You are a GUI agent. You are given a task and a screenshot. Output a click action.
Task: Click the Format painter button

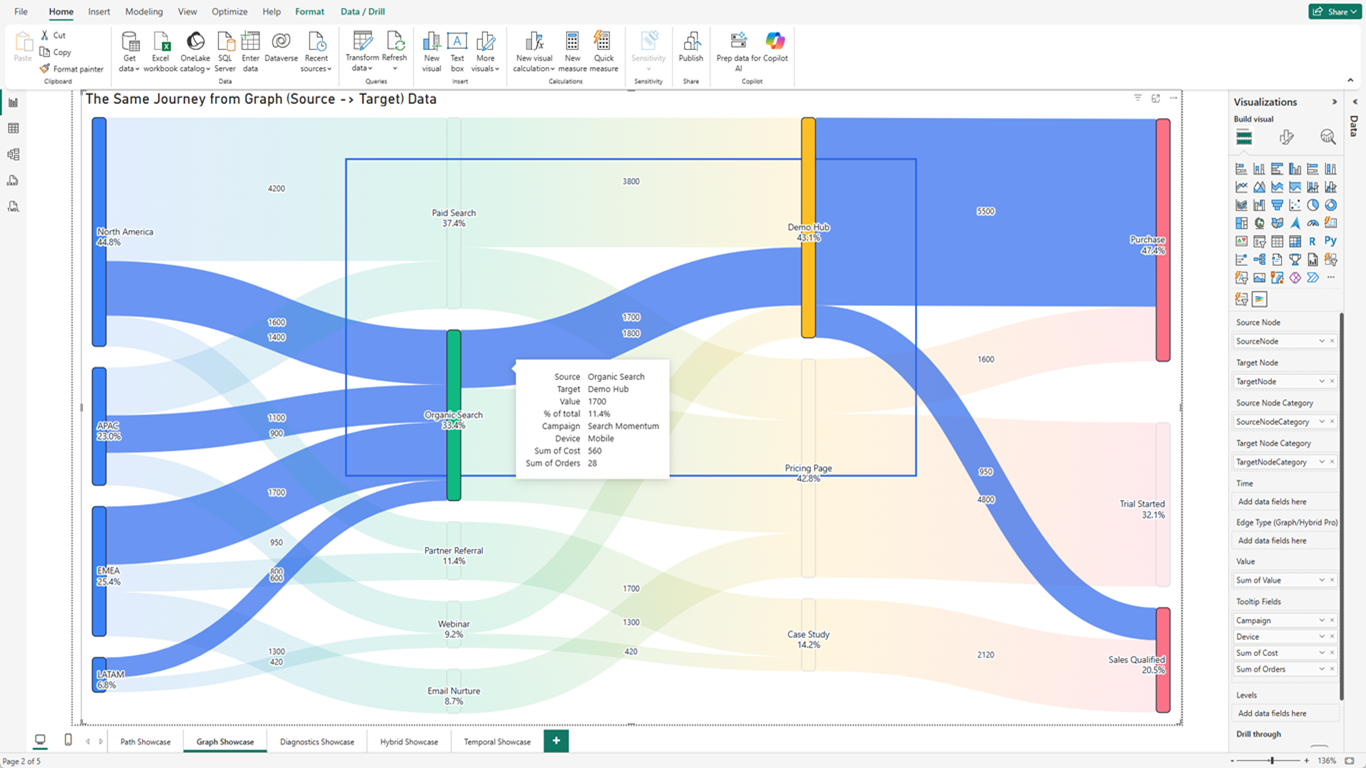click(72, 69)
